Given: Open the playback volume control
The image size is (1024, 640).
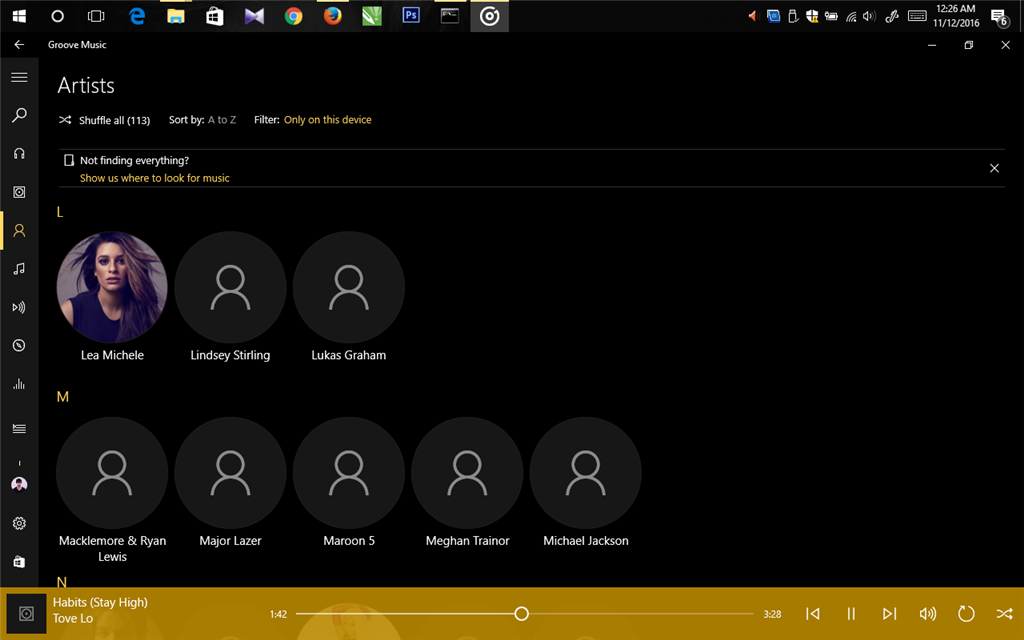Looking at the screenshot, I should [927, 614].
